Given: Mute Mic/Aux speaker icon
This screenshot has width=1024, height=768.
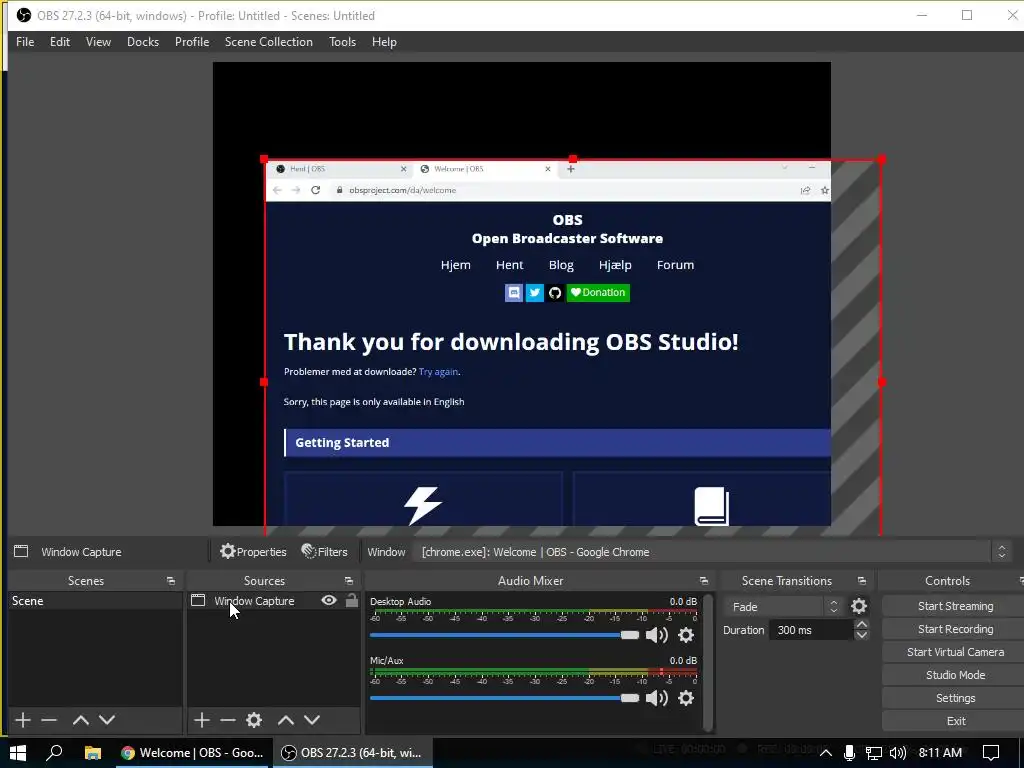Looking at the screenshot, I should point(656,698).
